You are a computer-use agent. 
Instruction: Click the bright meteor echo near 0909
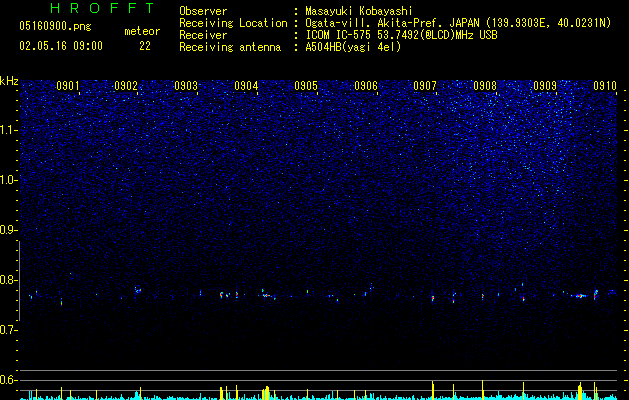(x=580, y=296)
